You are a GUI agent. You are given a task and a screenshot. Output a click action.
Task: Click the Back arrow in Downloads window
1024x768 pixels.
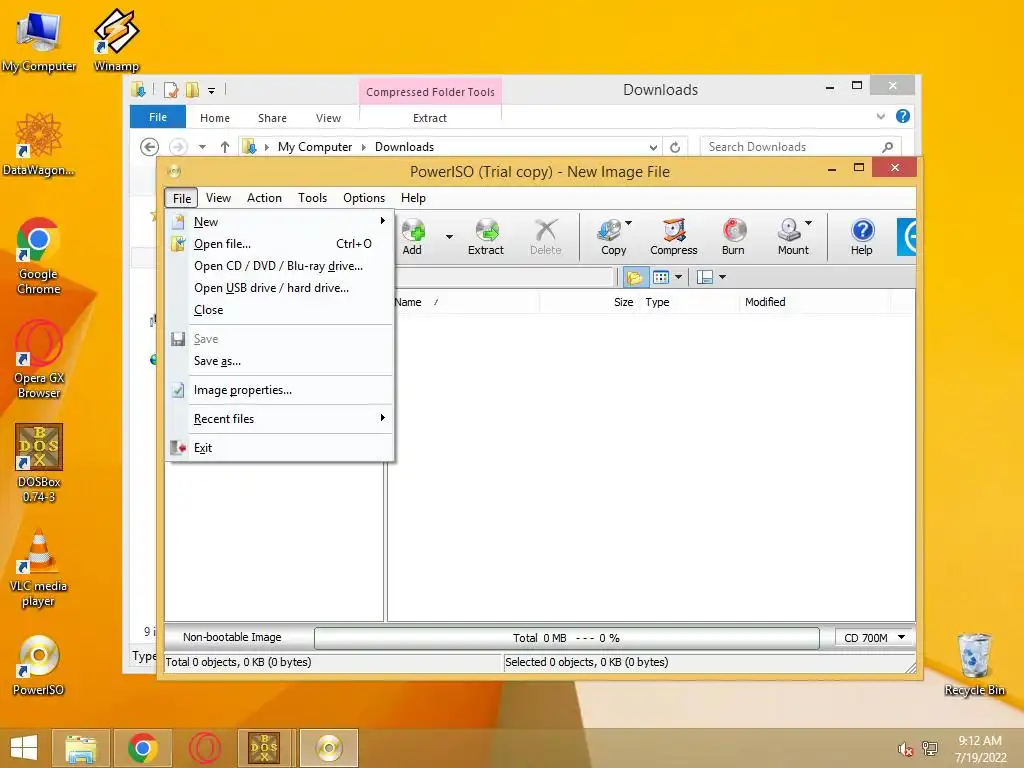[150, 147]
